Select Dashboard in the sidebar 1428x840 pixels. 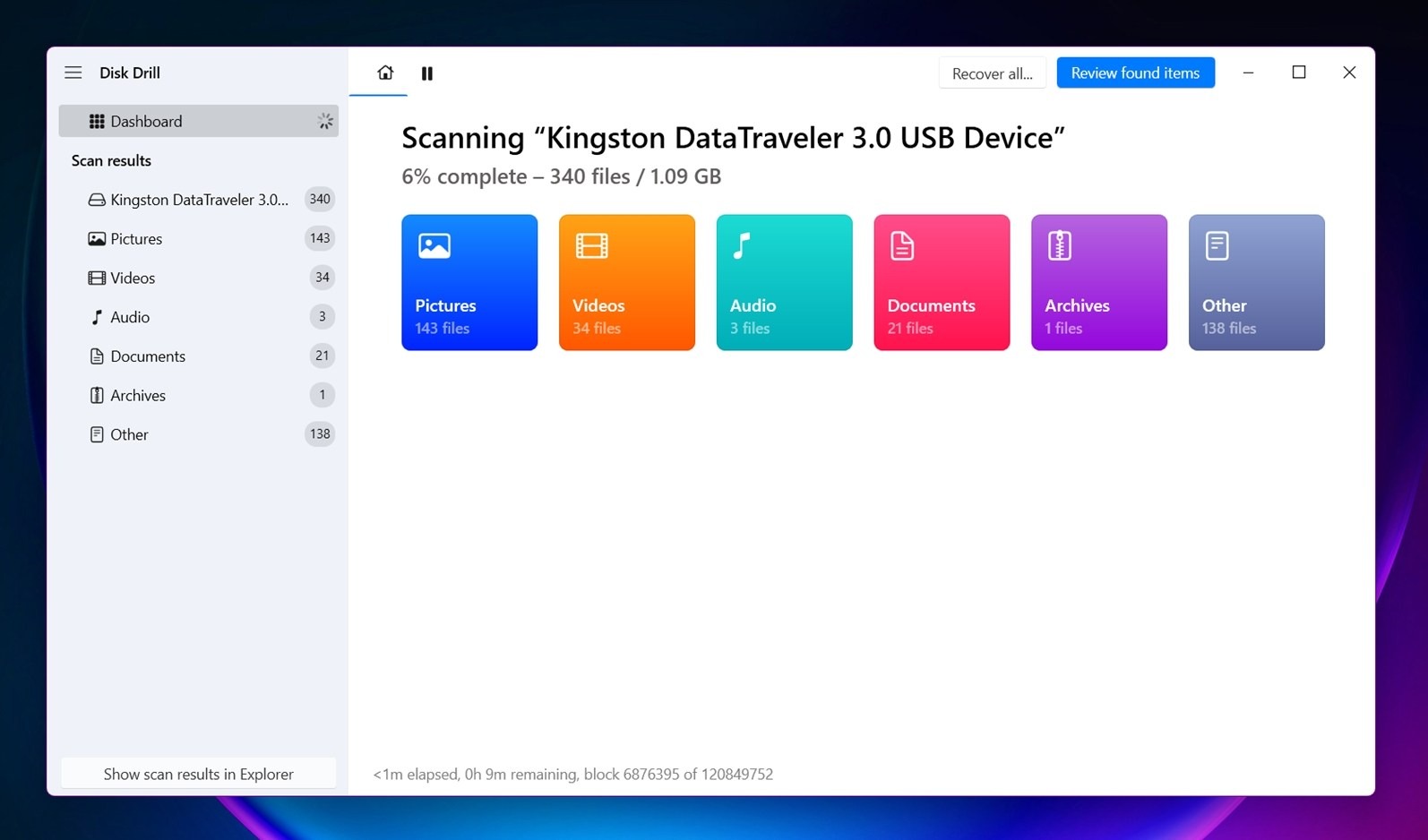199,121
